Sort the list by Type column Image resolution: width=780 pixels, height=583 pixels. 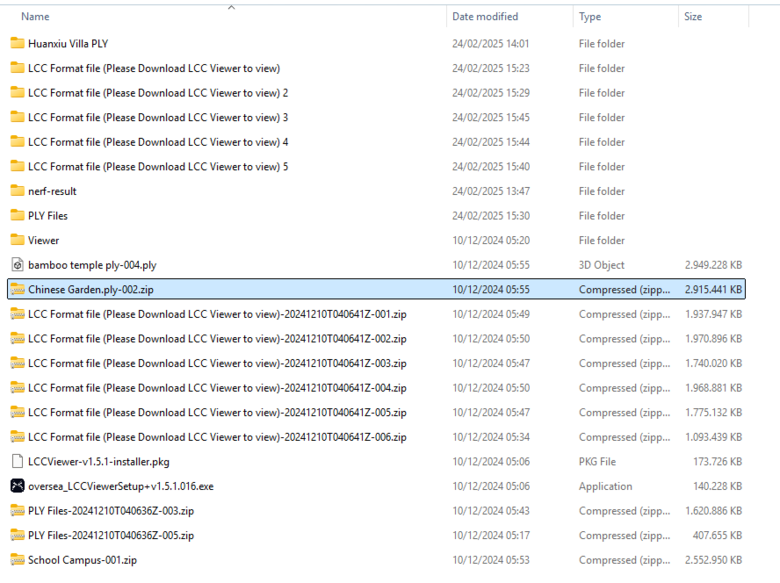coord(590,17)
